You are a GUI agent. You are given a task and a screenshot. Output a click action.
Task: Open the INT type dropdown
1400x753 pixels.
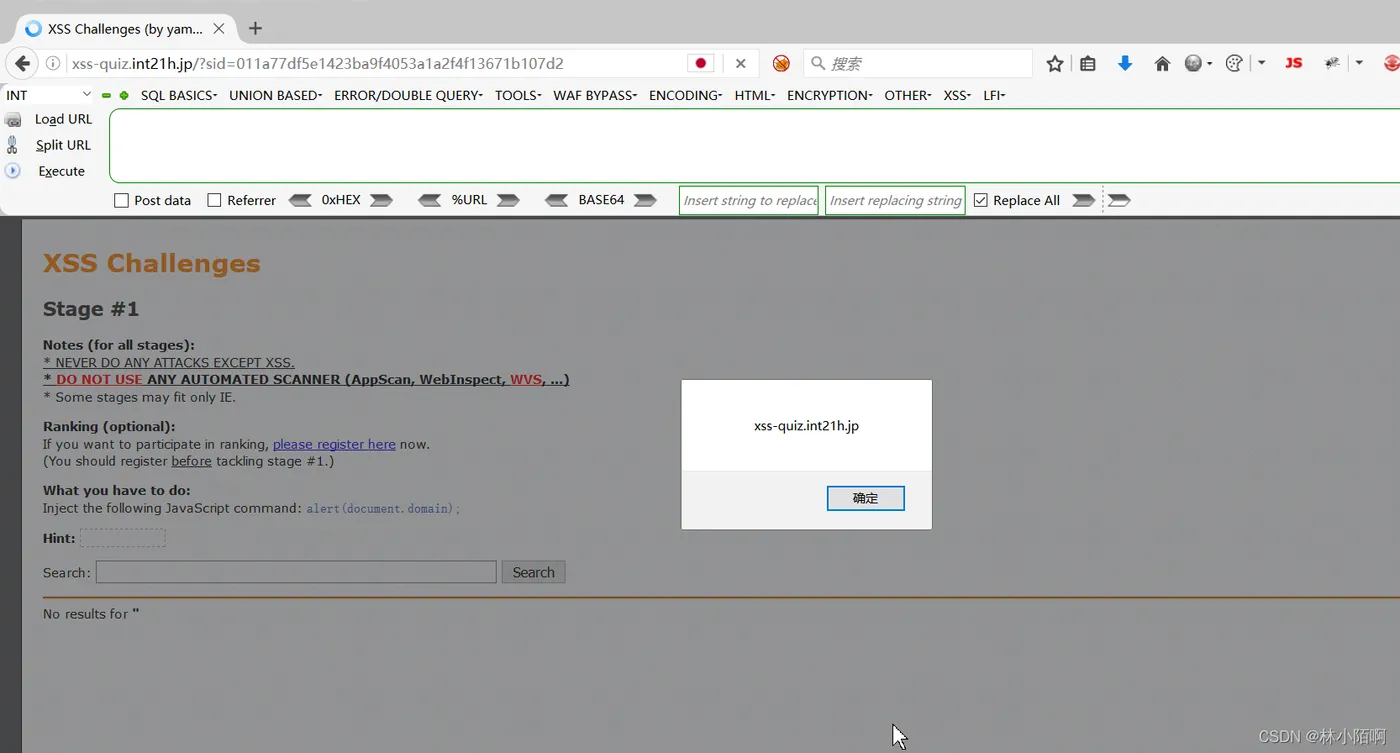click(x=48, y=95)
